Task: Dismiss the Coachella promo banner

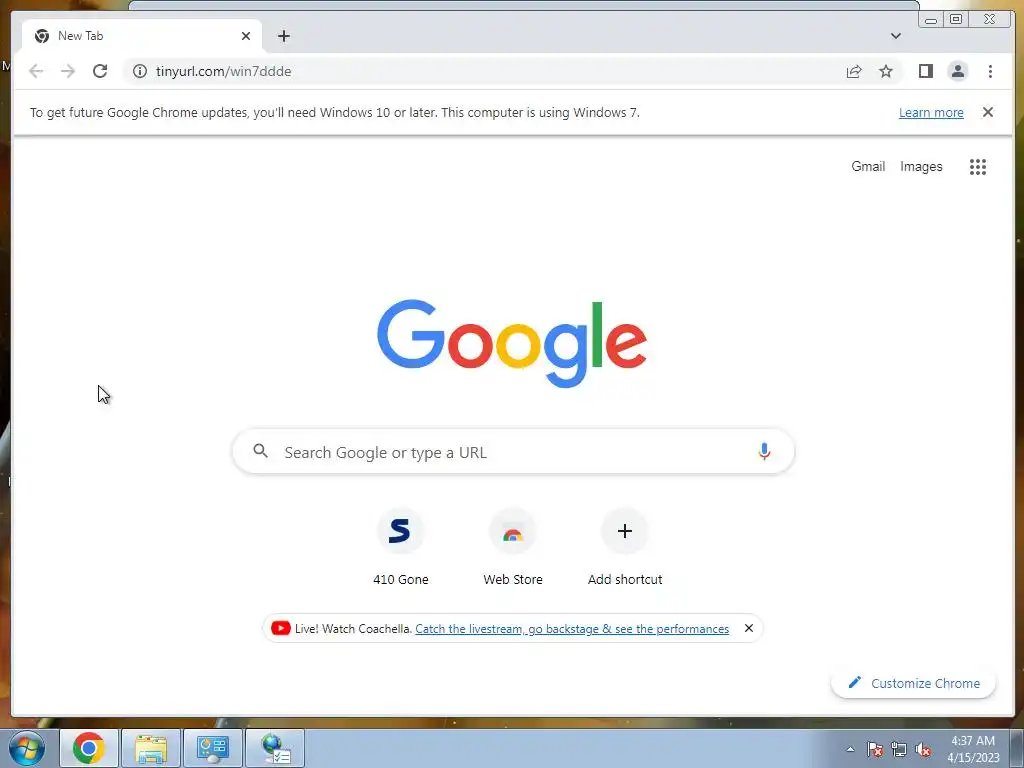Action: click(x=748, y=628)
